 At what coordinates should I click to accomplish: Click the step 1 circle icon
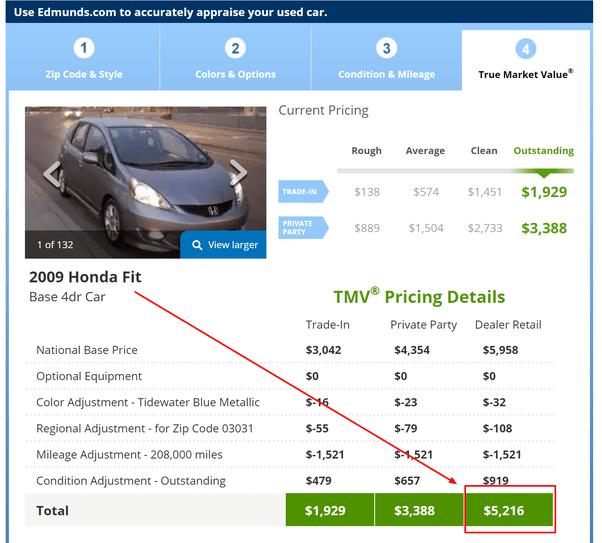(x=84, y=48)
